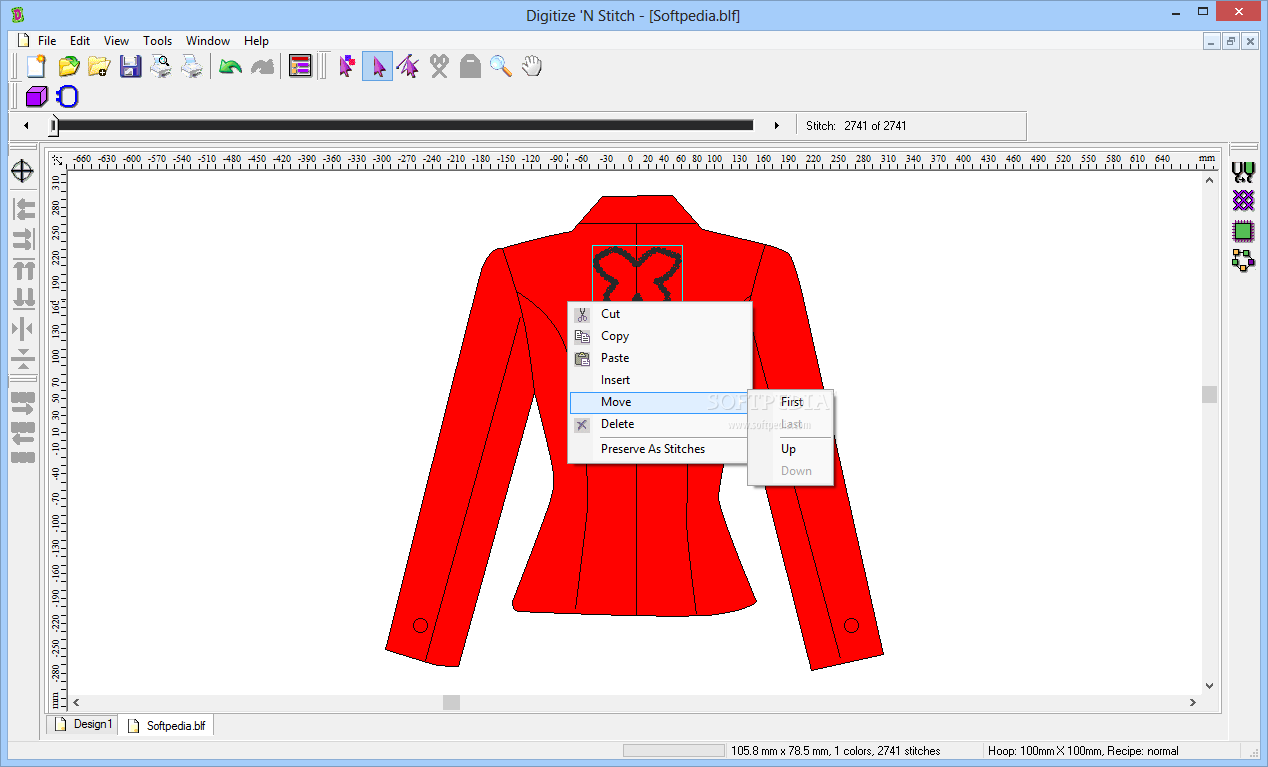1268x767 pixels.
Task: Choose Delete in the context menu
Action: tap(659, 424)
